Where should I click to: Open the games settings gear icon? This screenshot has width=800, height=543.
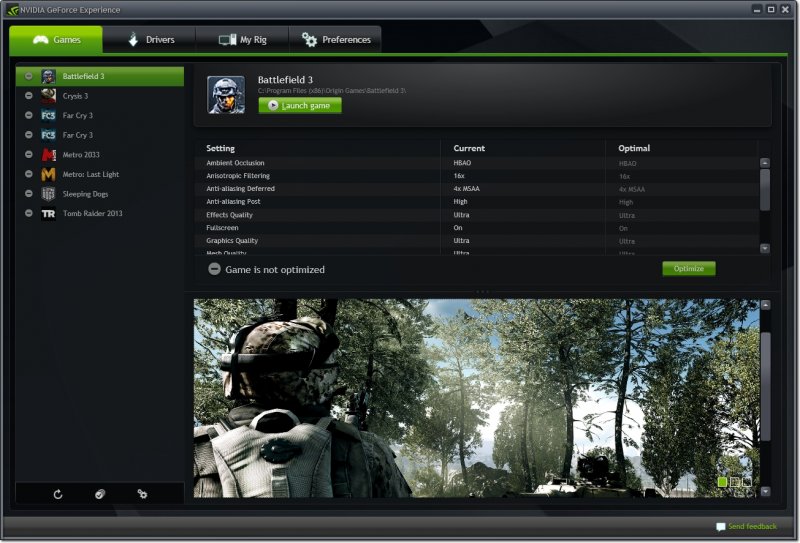pos(142,494)
